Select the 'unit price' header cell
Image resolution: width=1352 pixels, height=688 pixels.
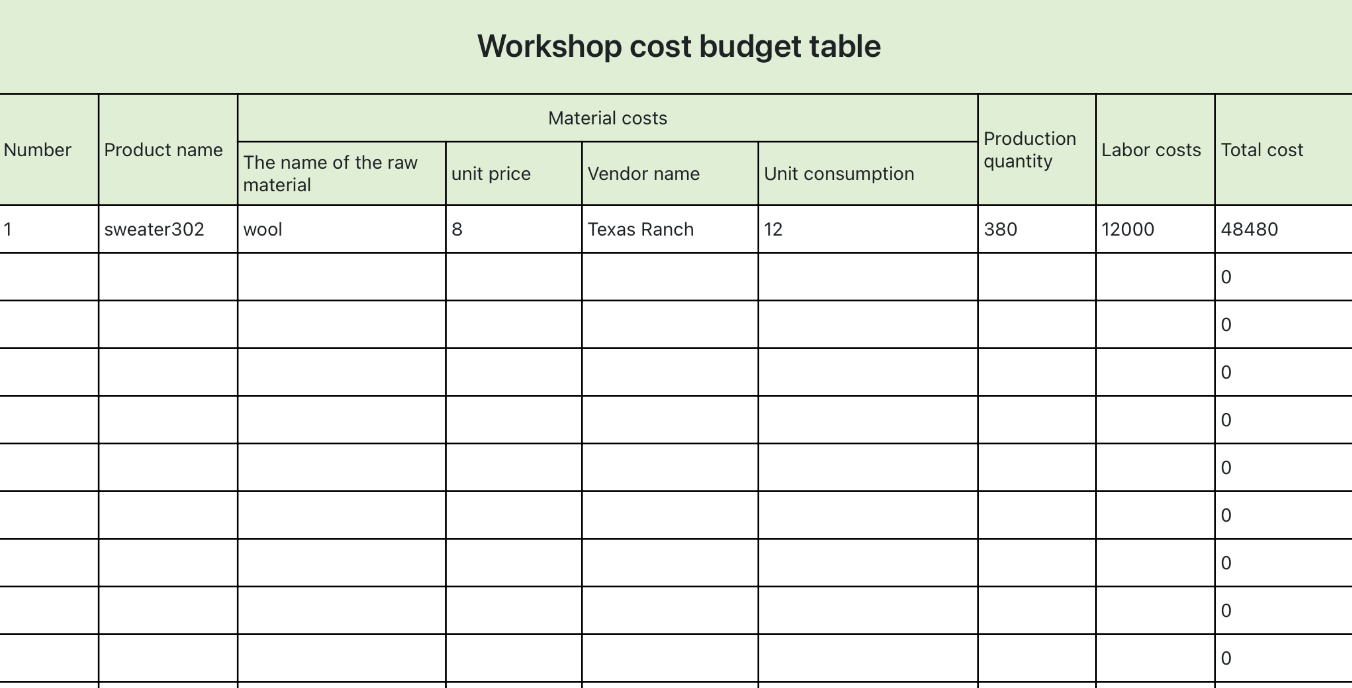point(513,173)
